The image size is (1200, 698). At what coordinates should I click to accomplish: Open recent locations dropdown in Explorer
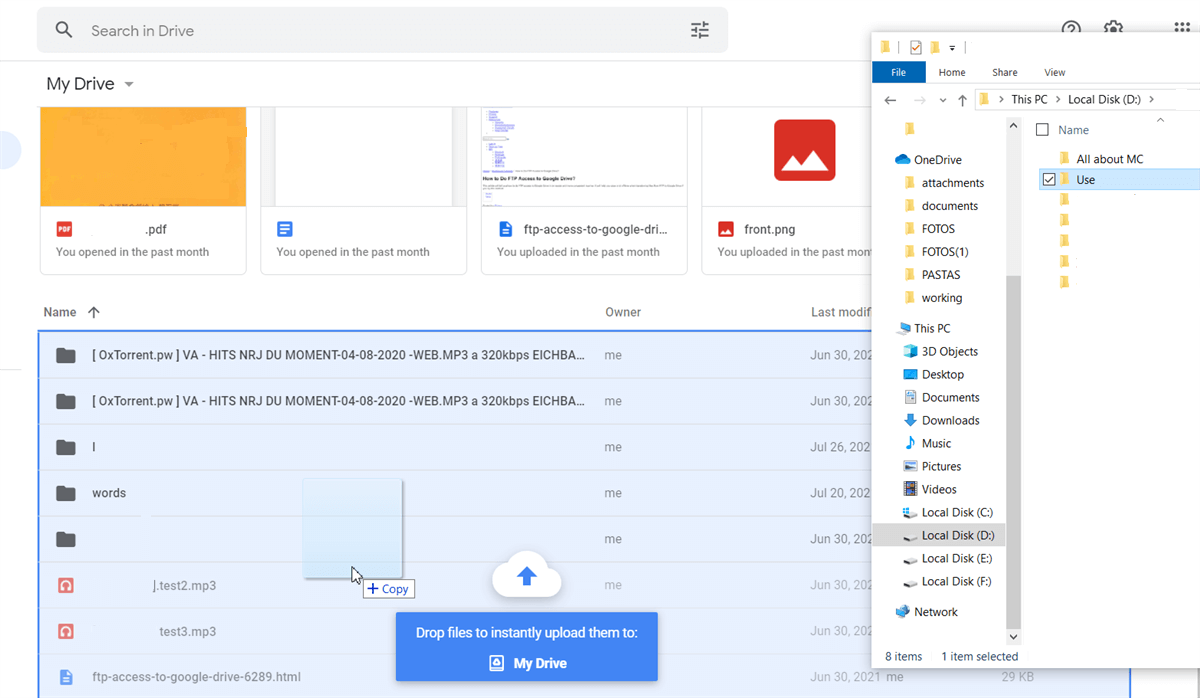click(x=942, y=100)
